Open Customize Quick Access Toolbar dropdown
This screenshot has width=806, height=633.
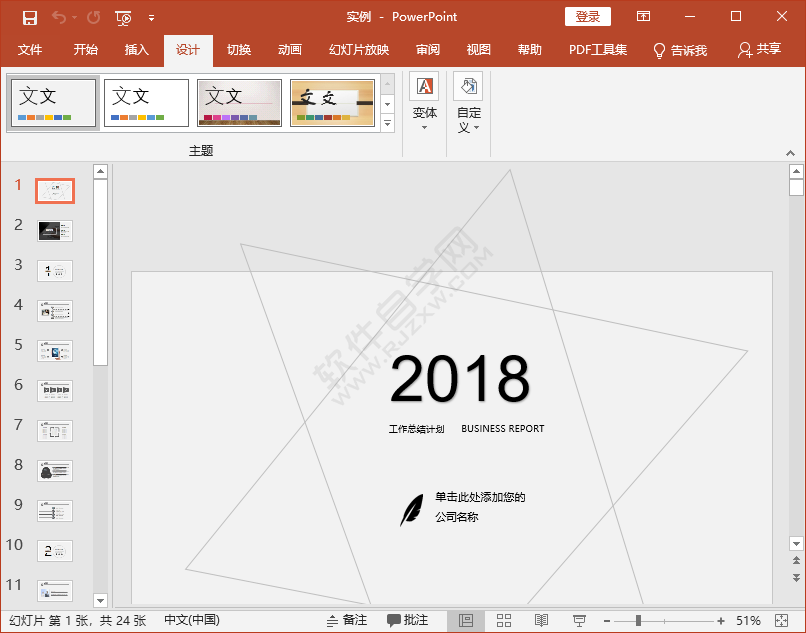152,18
